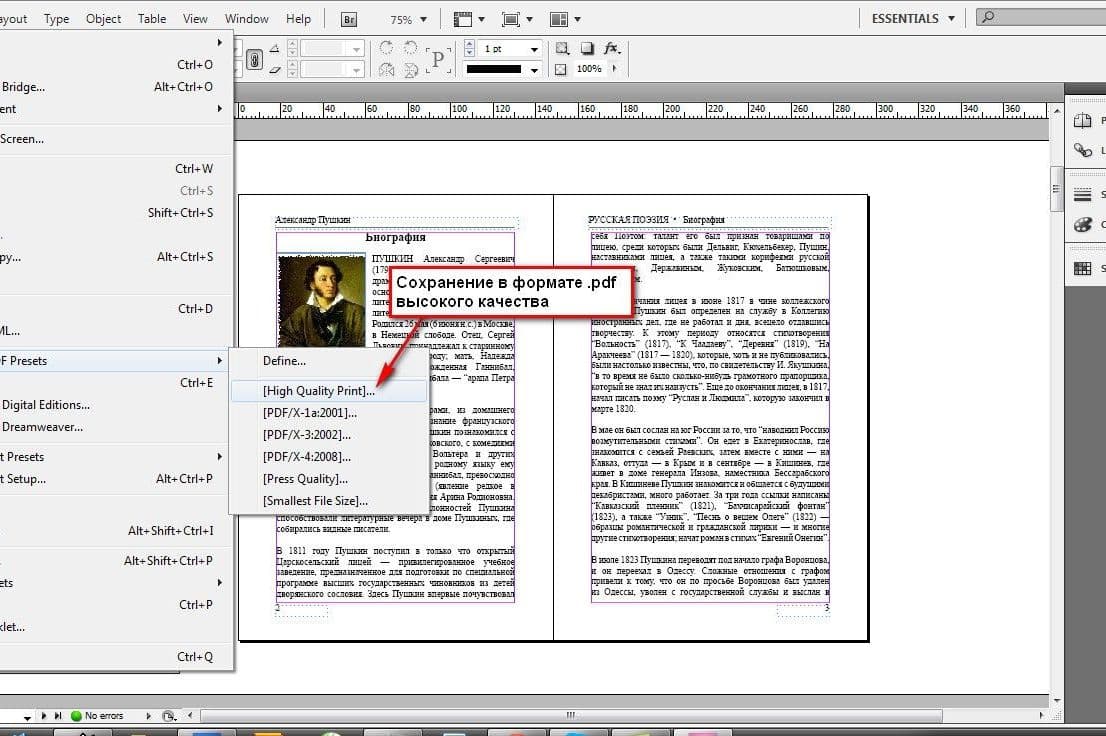Viewport: 1106px width, 736px height.
Task: Click menu entry with shortcut Ctrl+W
Action: [115, 169]
